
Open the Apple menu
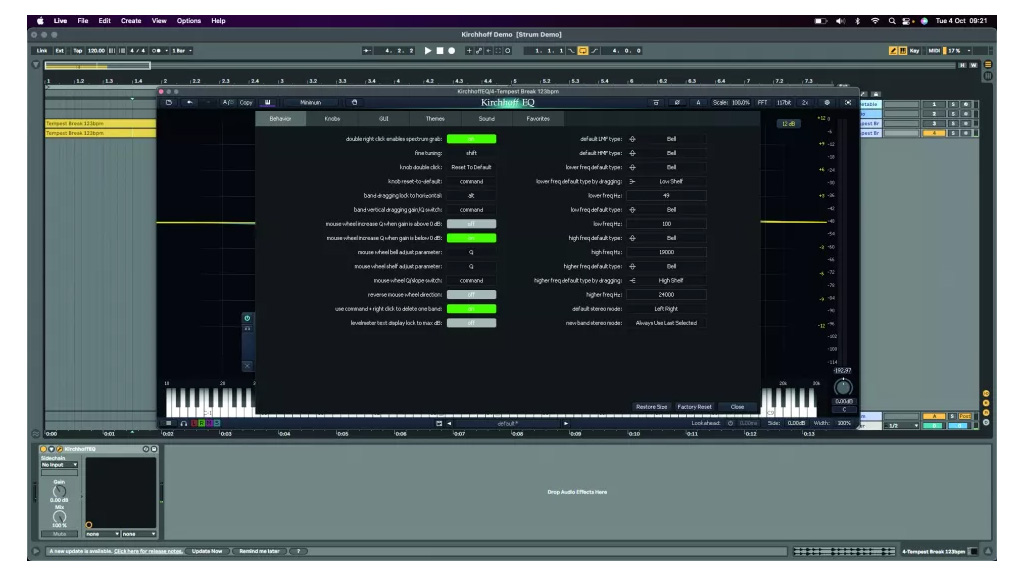(x=40, y=21)
